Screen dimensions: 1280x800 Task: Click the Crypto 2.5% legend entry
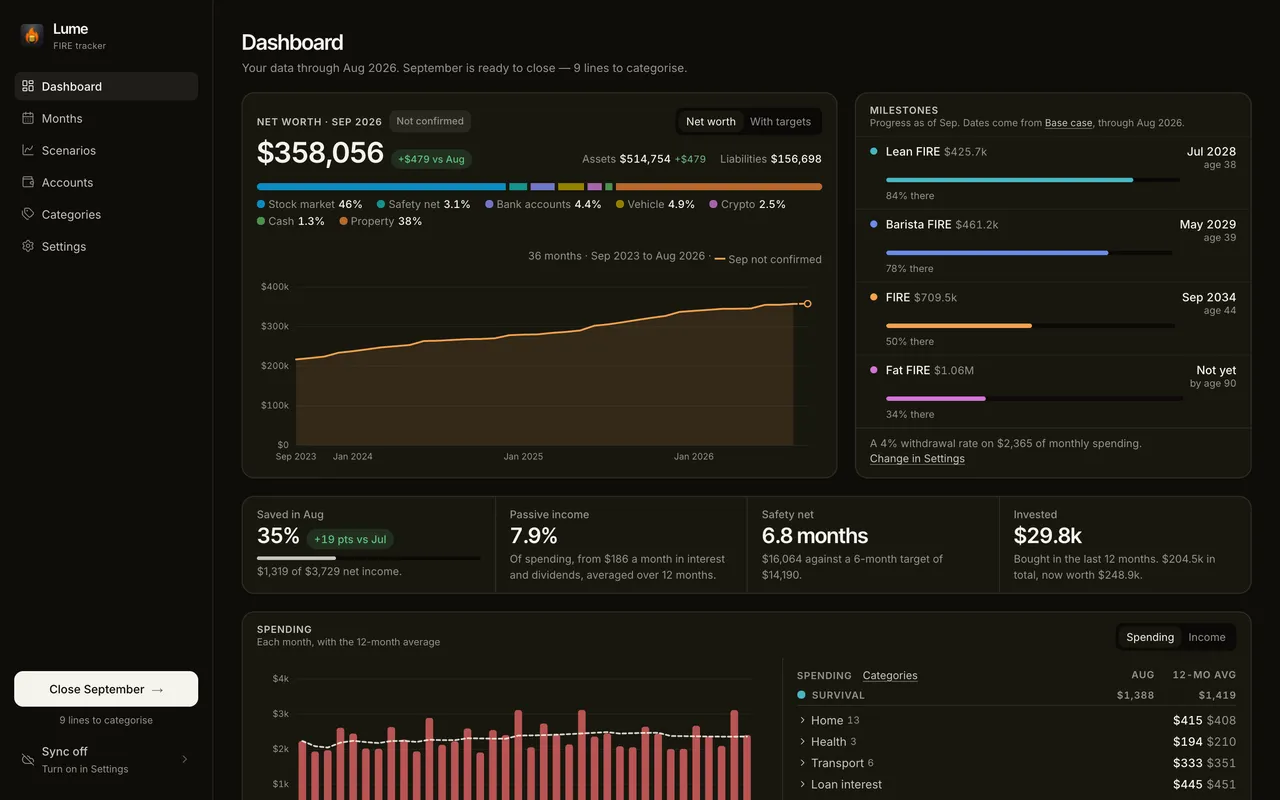747,204
